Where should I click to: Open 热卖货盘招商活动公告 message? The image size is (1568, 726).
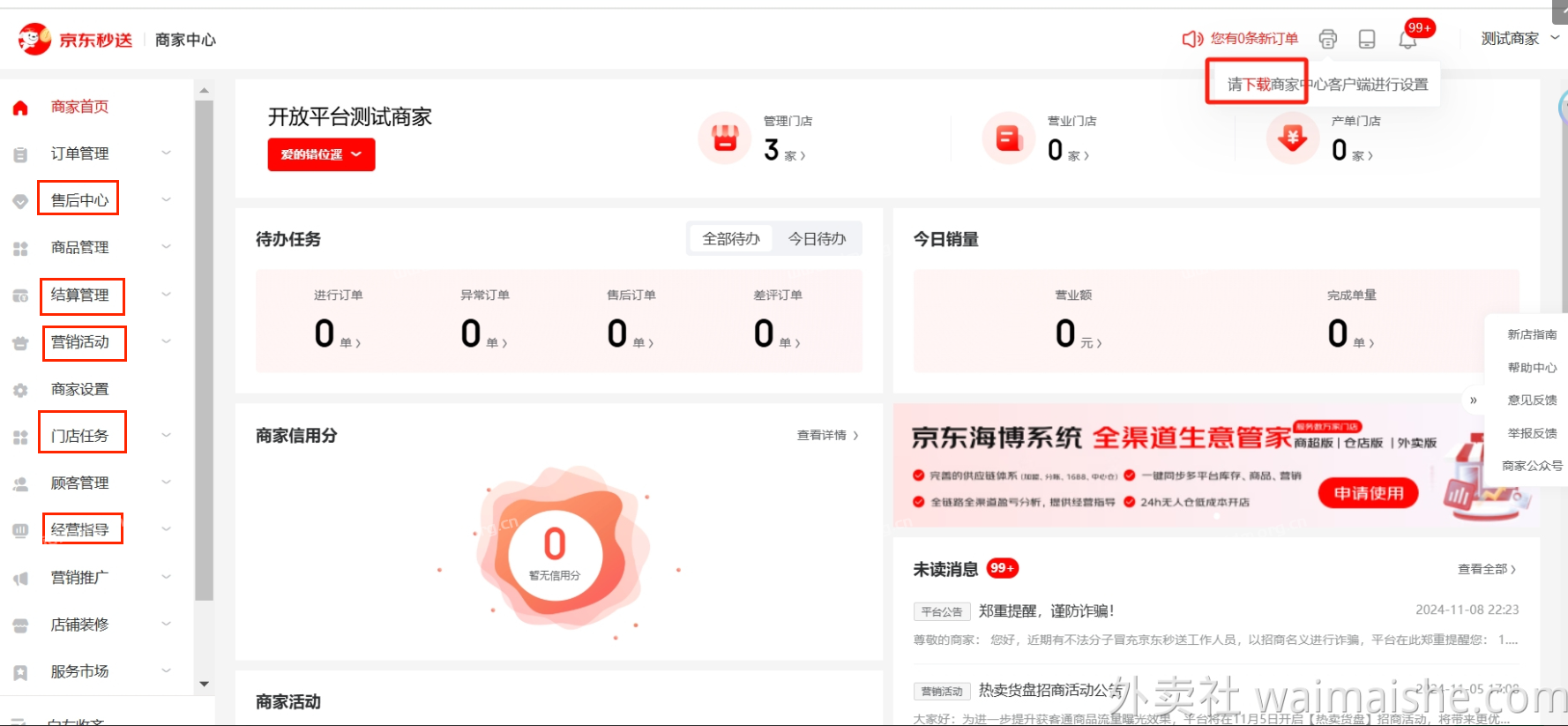[x=1051, y=690]
